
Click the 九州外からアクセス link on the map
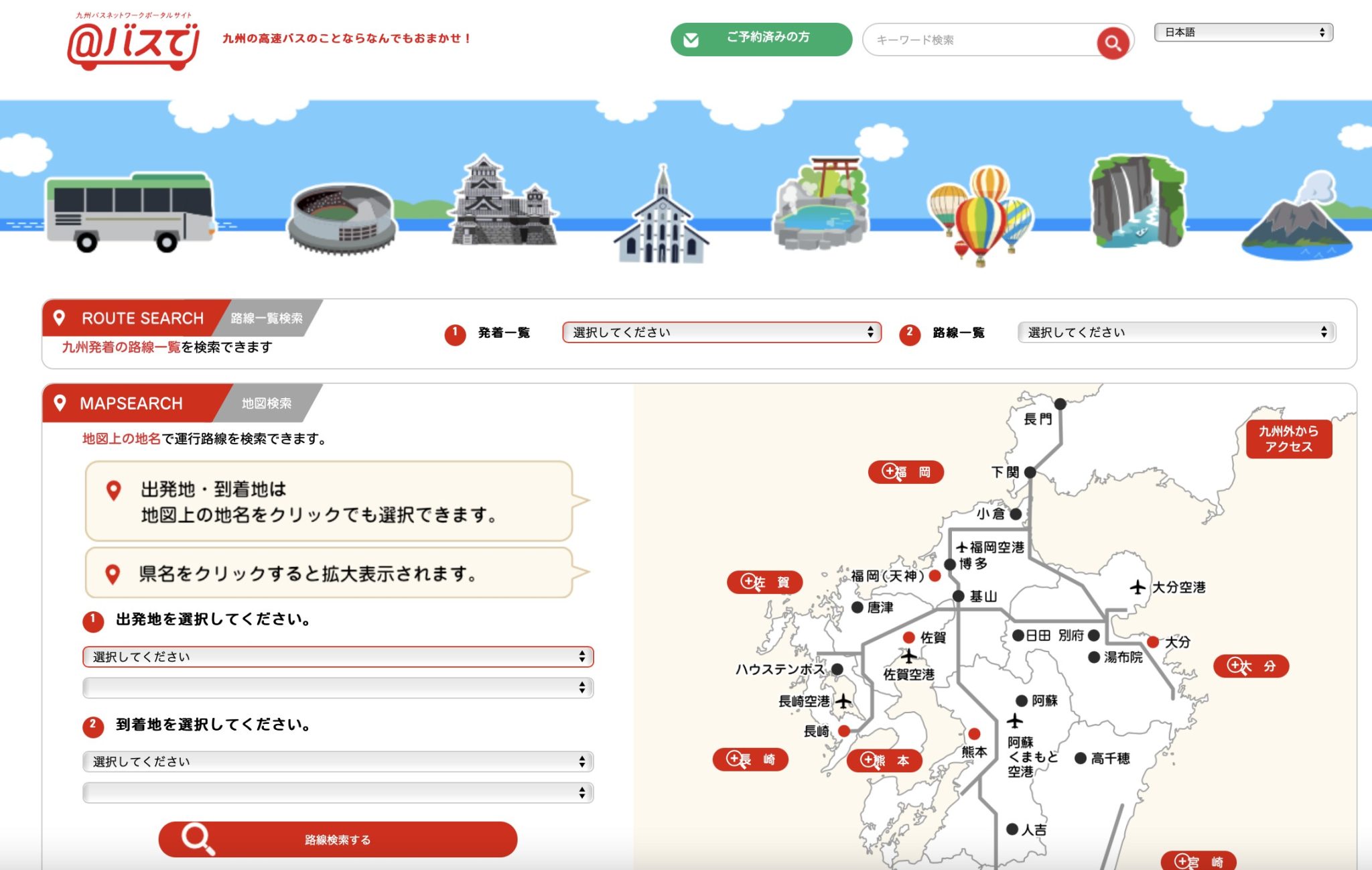coord(1288,439)
